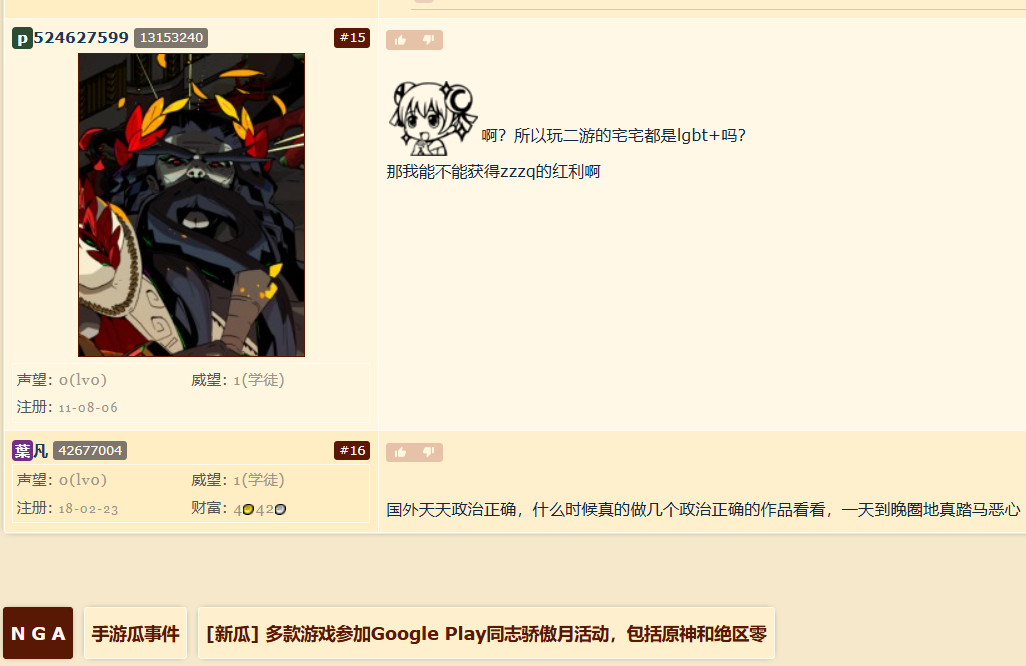Open user 524627599's profile
Image resolution: width=1026 pixels, height=666 pixels.
point(81,38)
